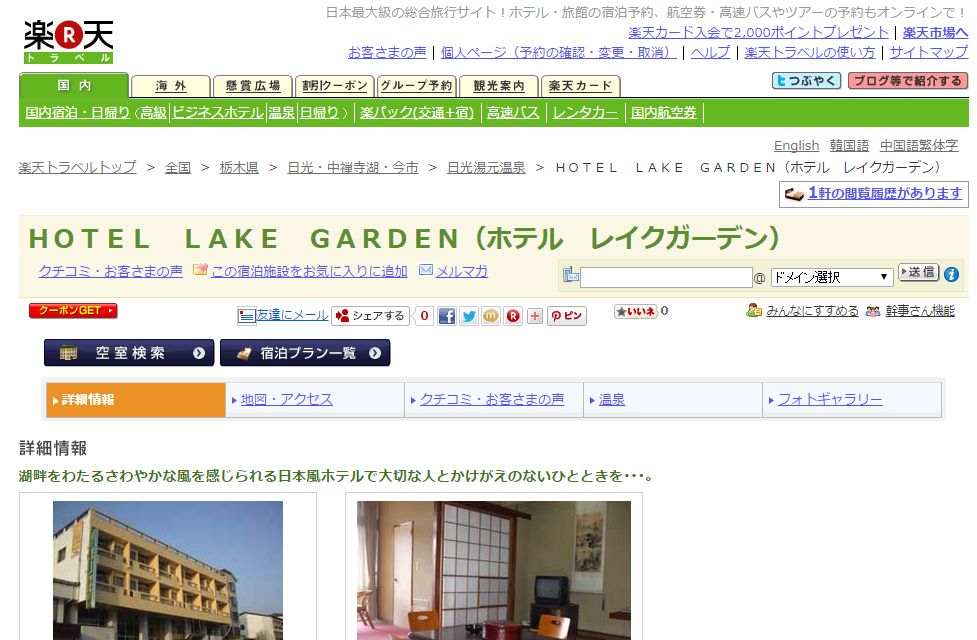Select the 詳細情報 tab
977x640 pixels.
click(x=136, y=400)
